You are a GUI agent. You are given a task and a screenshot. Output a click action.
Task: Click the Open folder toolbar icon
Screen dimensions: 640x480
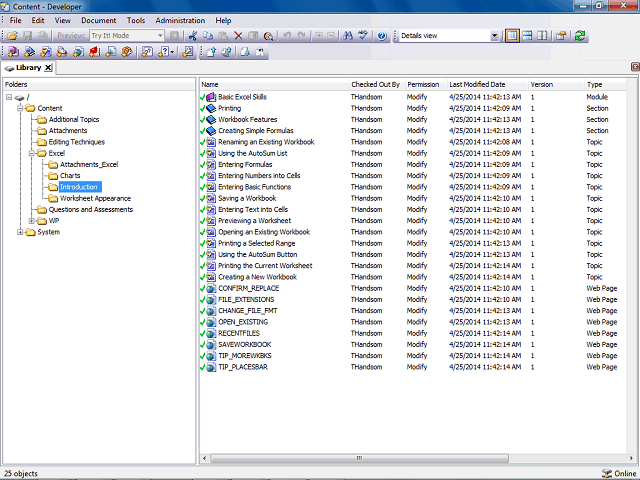12,36
